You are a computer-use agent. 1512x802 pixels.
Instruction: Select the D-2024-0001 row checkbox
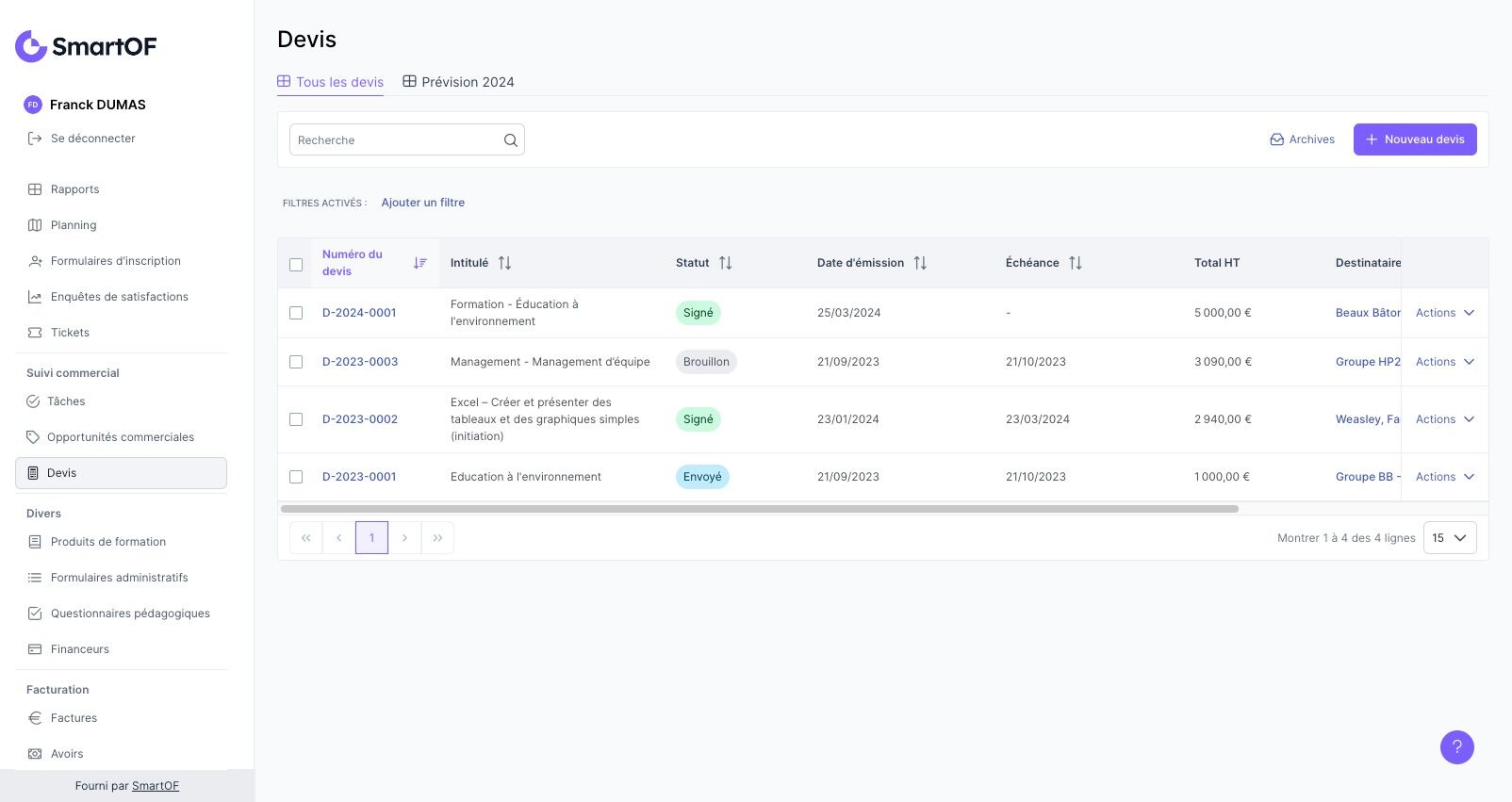pyautogui.click(x=296, y=313)
